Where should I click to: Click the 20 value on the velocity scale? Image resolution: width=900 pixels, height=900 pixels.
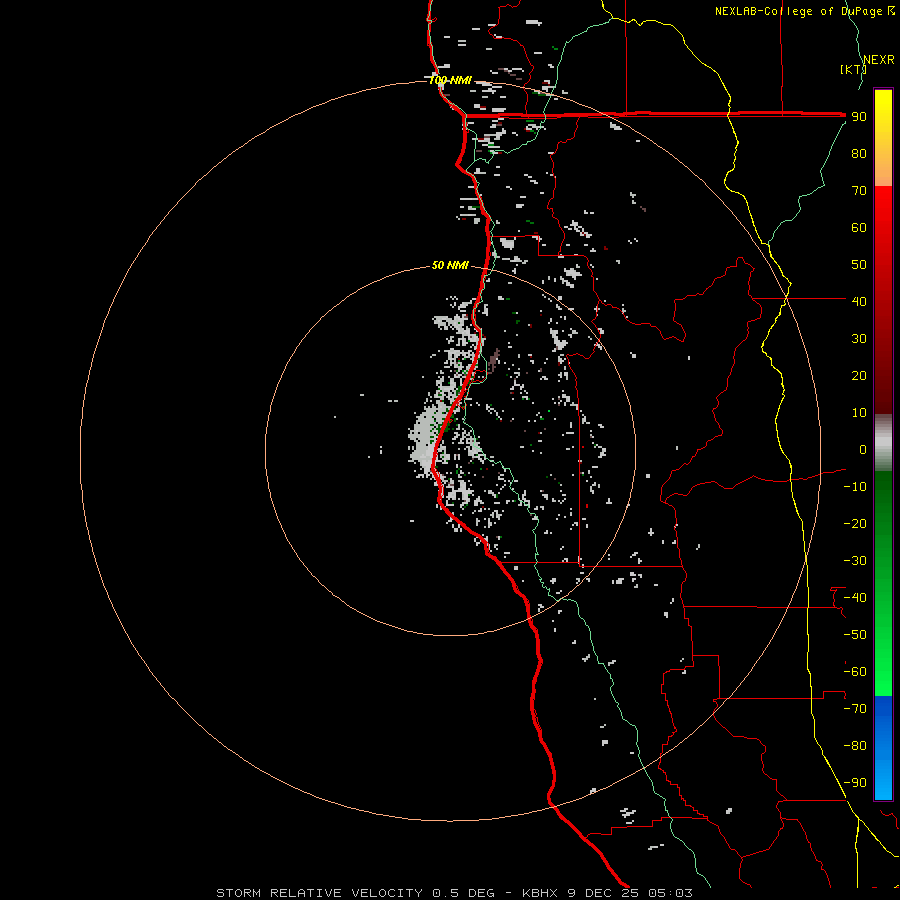click(859, 376)
